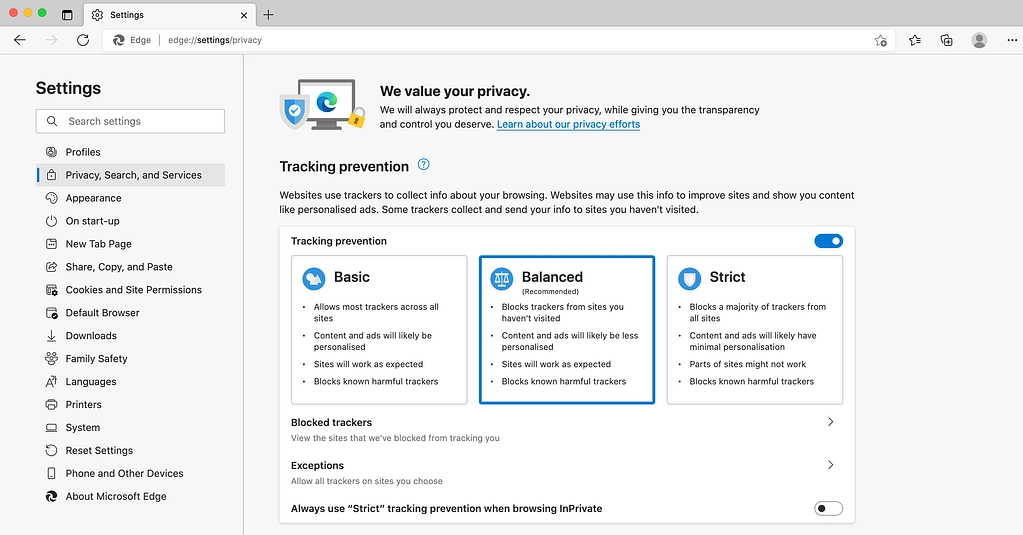Open the Blocked trackers row label
Screen dimensions: 1023x535
tap(331, 422)
